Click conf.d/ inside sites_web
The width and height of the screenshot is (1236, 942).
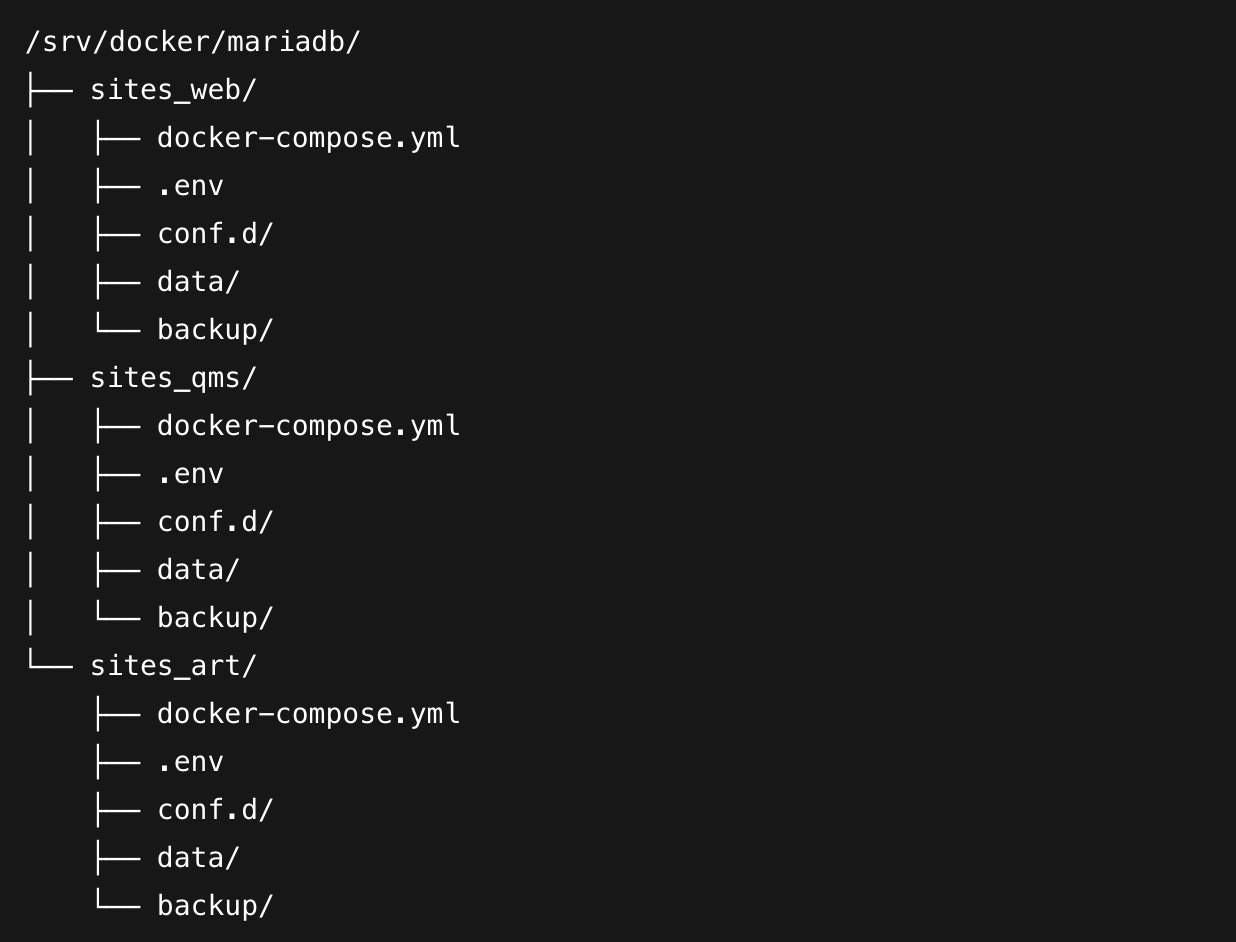pyautogui.click(x=215, y=234)
